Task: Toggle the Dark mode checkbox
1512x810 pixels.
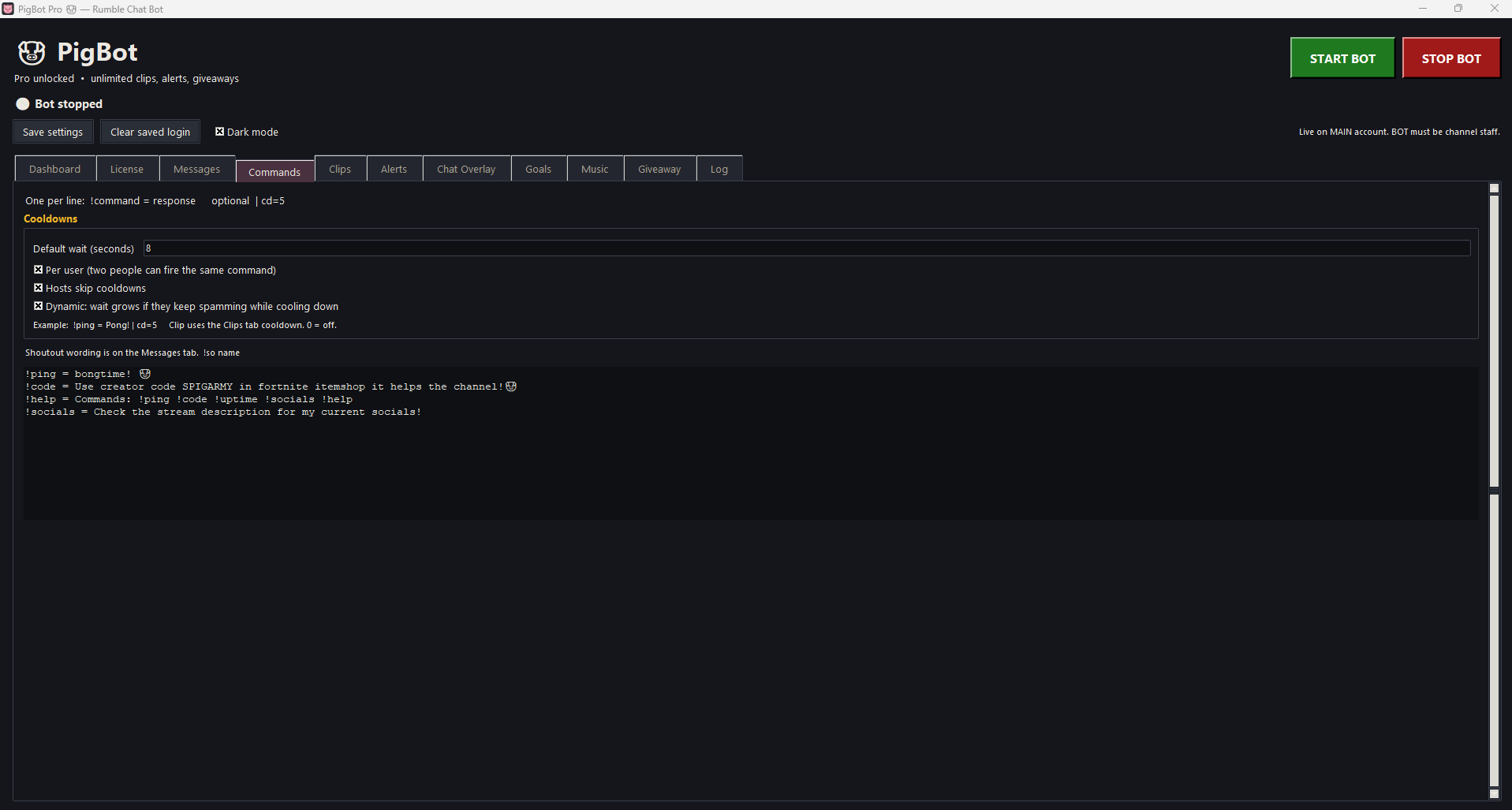Action: (x=220, y=132)
